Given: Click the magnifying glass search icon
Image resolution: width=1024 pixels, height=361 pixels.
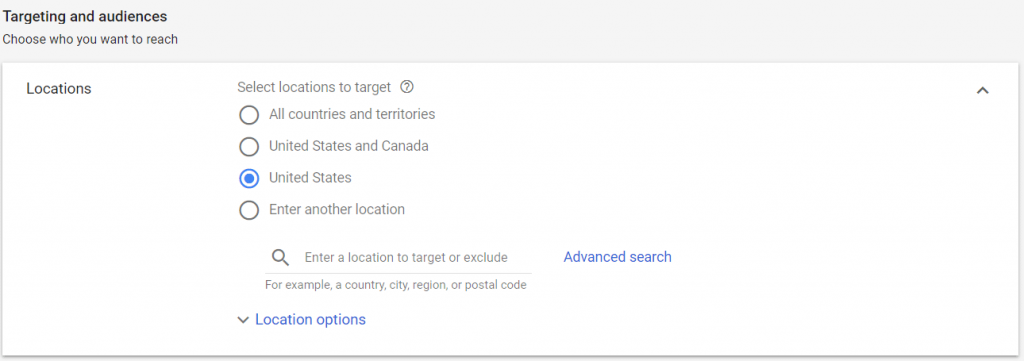Looking at the screenshot, I should coord(280,257).
